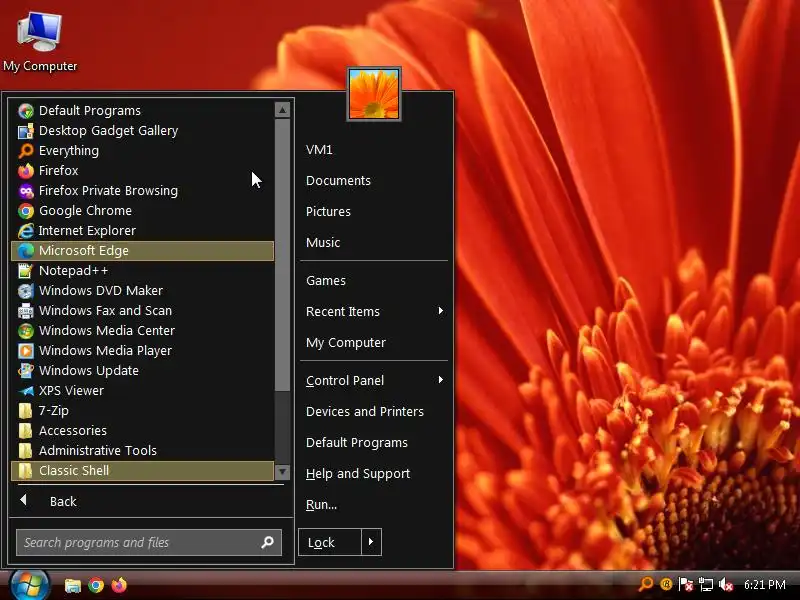Launch Google Chrome from programs list
The image size is (800, 600).
coord(26,211)
